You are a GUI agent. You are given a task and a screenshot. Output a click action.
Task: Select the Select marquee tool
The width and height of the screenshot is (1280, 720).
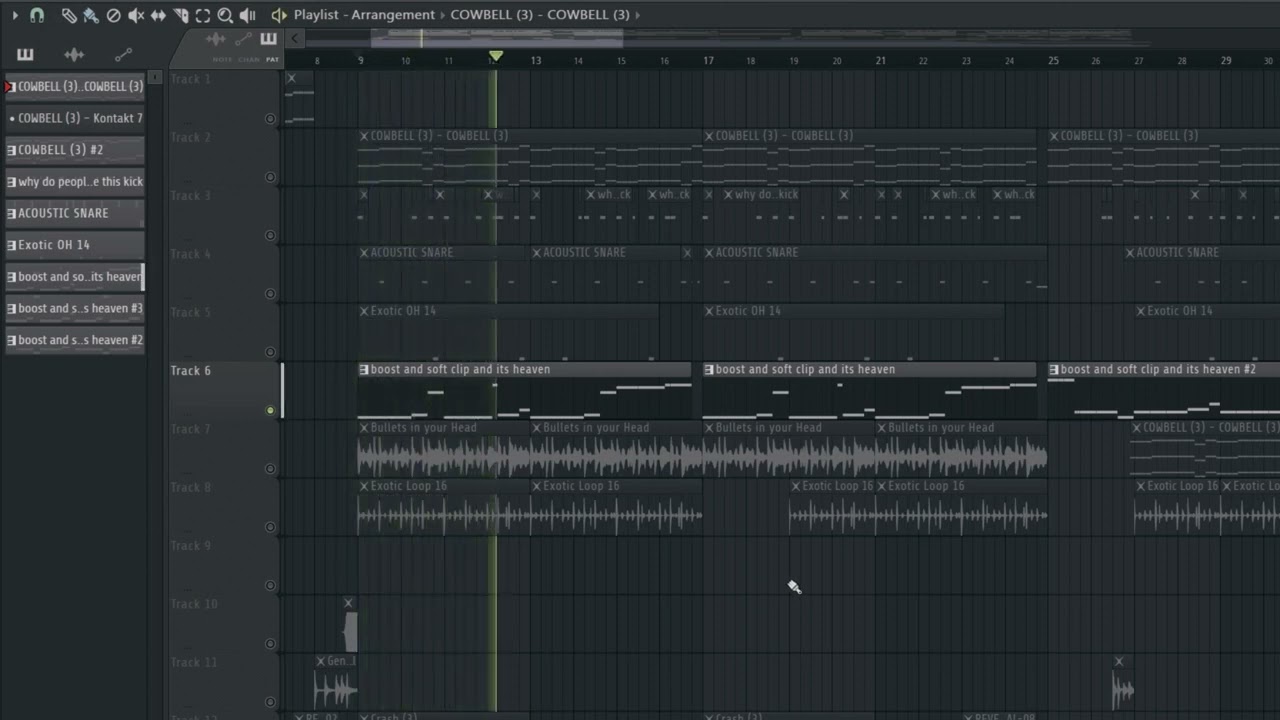[x=203, y=15]
